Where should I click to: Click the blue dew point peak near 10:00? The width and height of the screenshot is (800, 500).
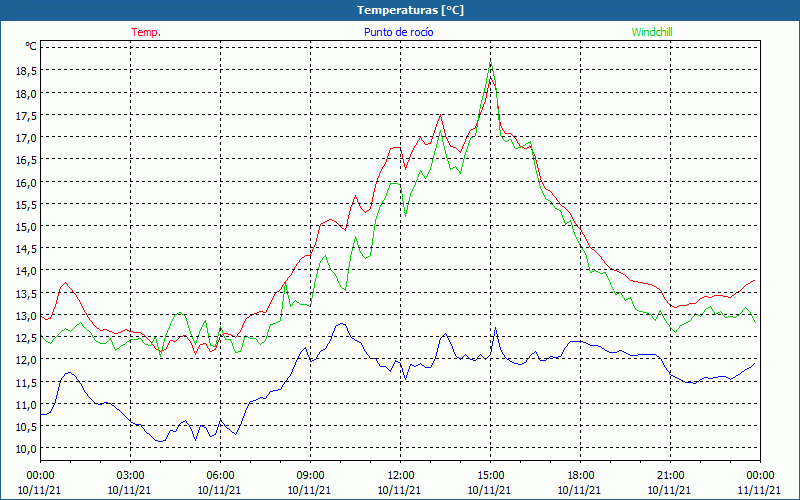pyautogui.click(x=341, y=324)
